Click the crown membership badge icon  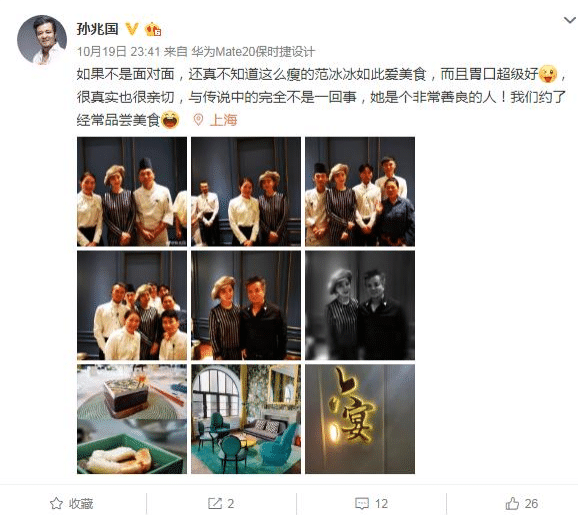coord(153,29)
